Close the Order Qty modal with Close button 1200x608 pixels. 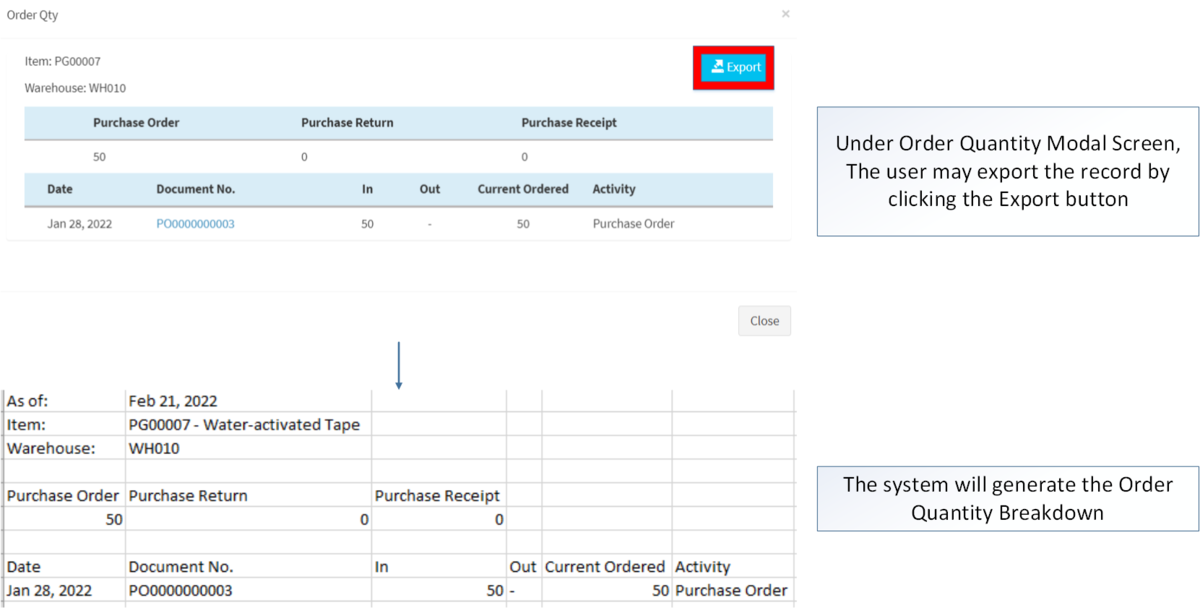(x=763, y=320)
